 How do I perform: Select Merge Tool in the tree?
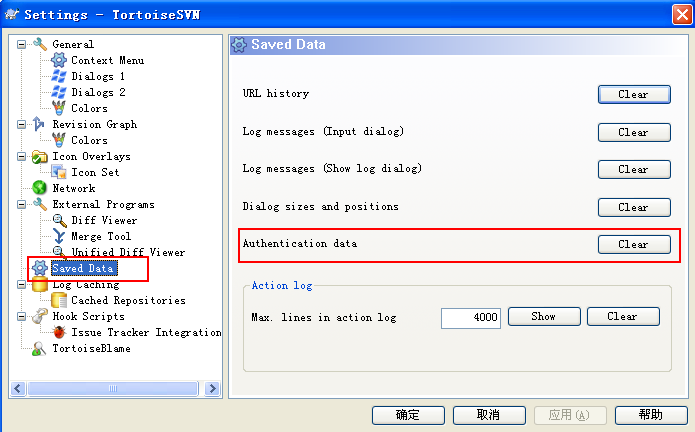tap(101, 236)
